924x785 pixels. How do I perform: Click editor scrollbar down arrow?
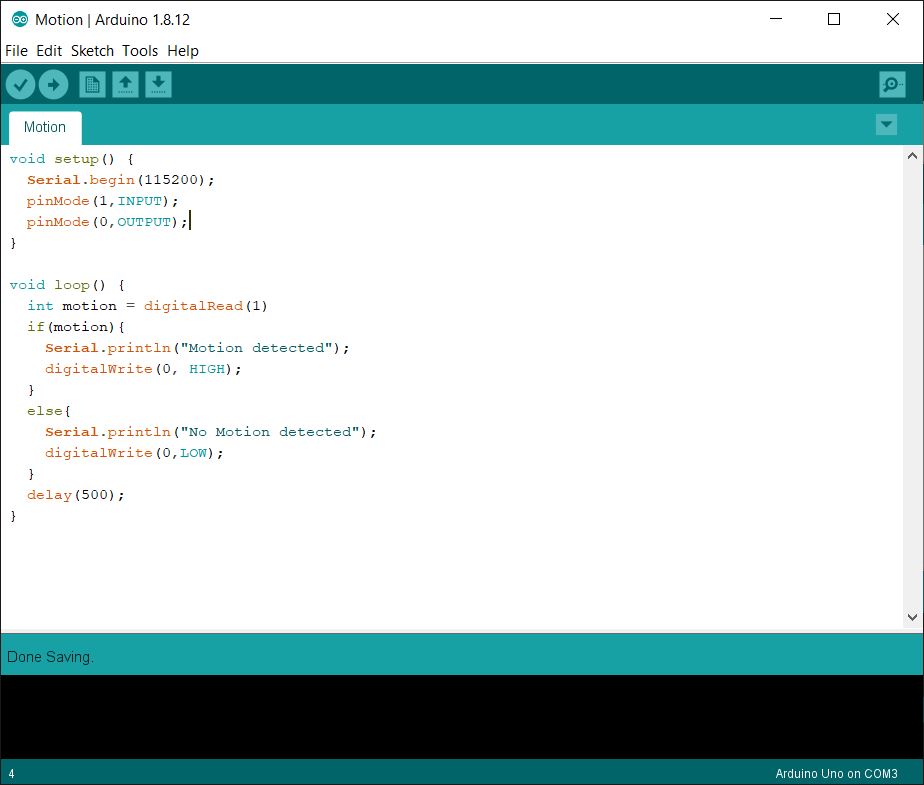coord(912,617)
